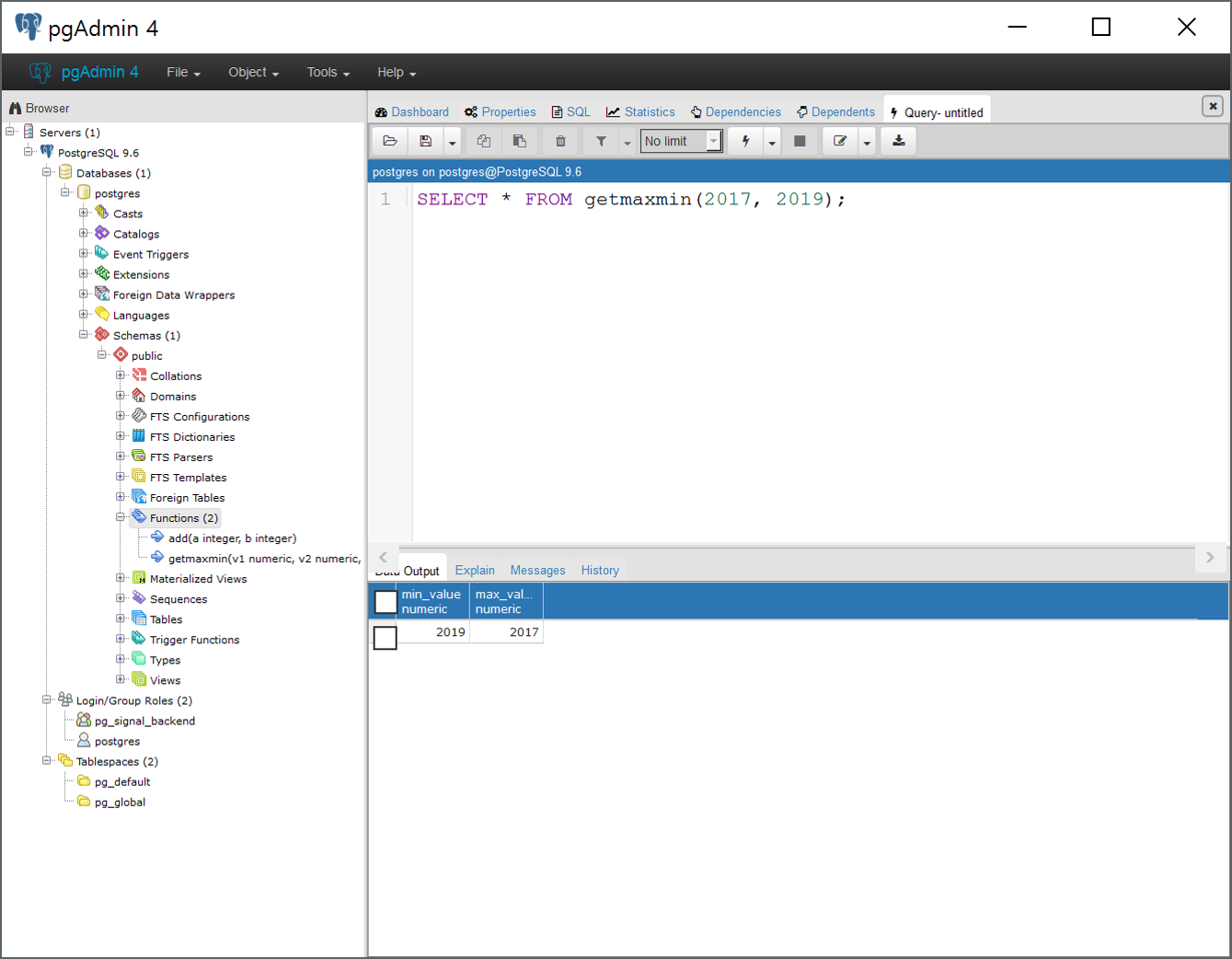Expand the Tables node
The width and height of the screenshot is (1232, 959).
(x=121, y=618)
